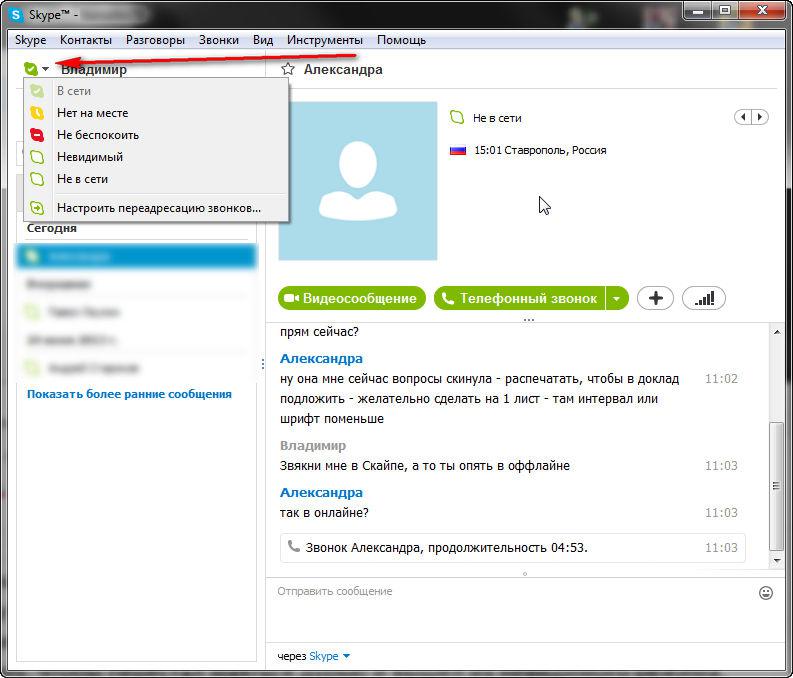
Task: Click the three-dot handle above chat history
Action: pyautogui.click(x=529, y=320)
